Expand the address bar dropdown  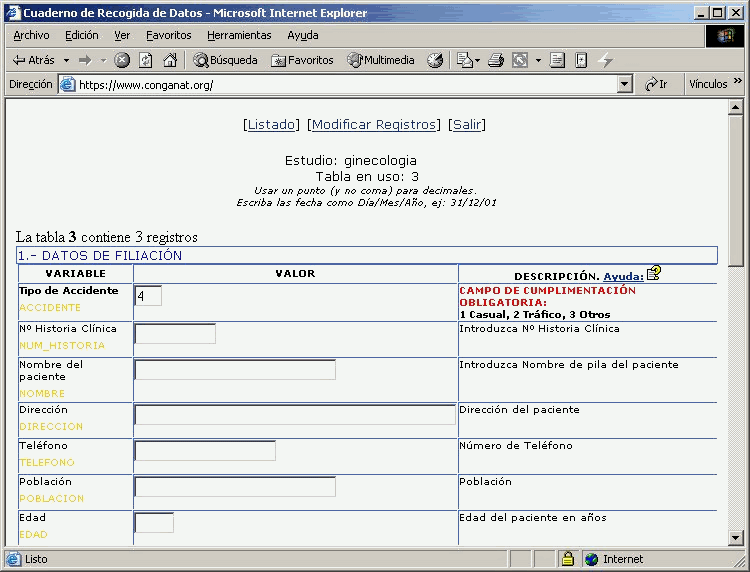tap(625, 85)
